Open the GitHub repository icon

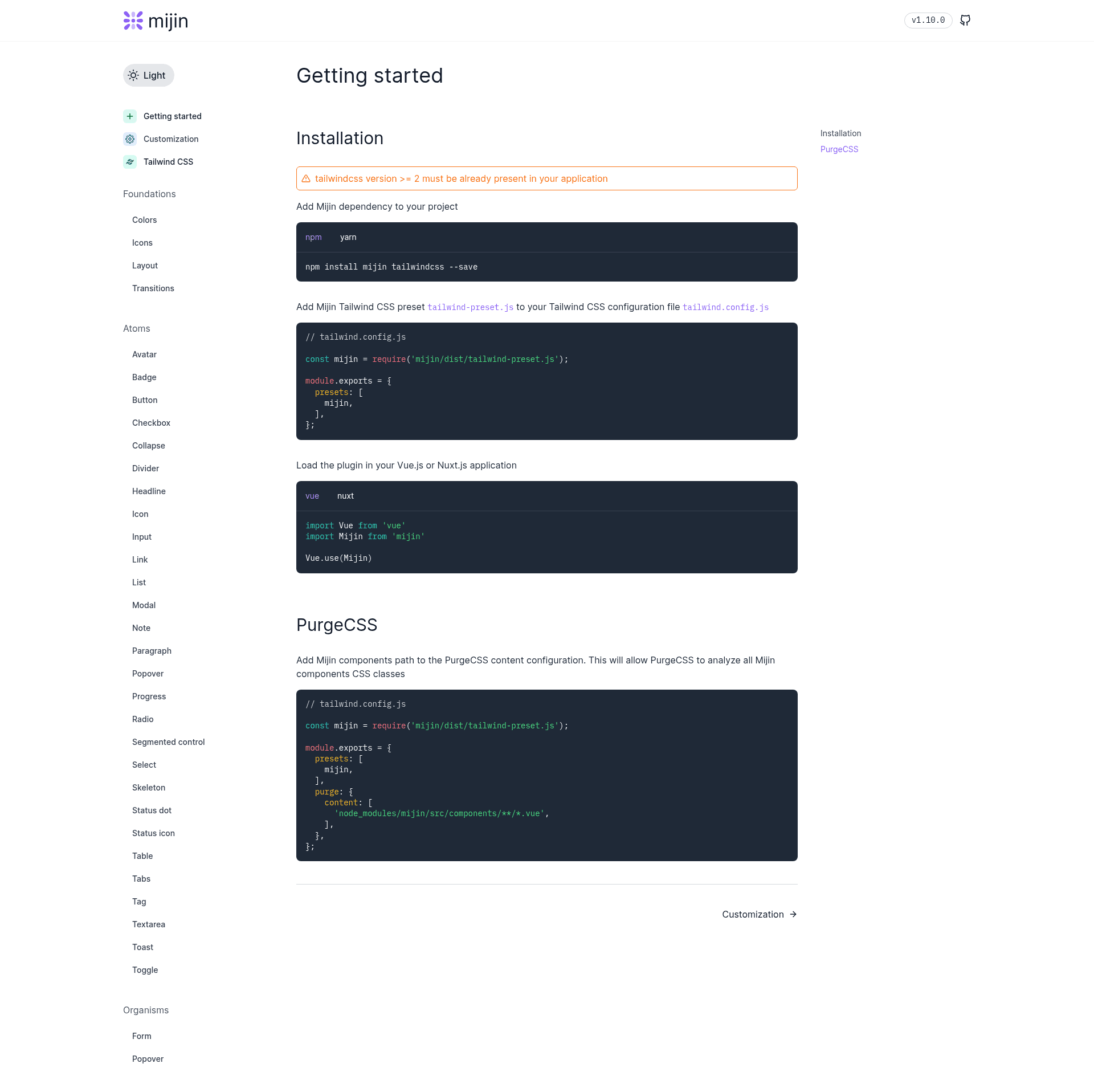click(965, 21)
